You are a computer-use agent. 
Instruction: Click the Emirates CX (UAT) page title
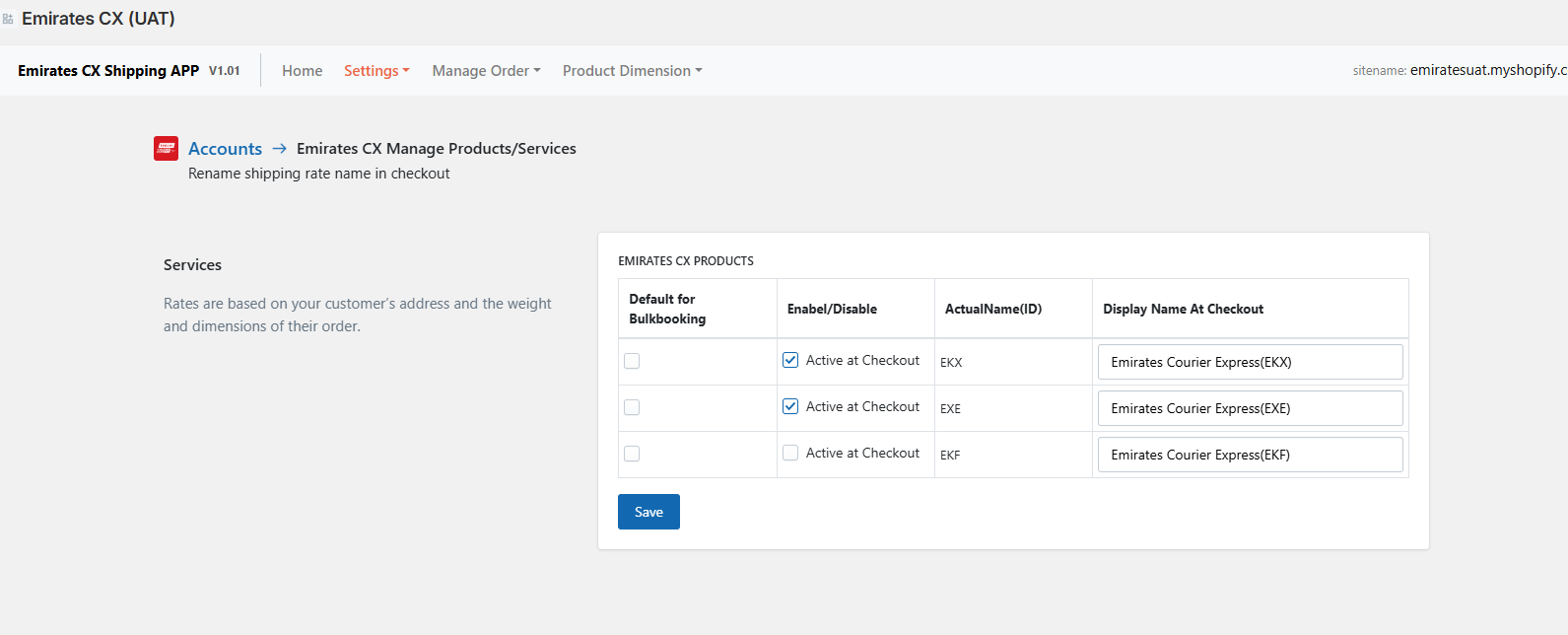tap(99, 19)
